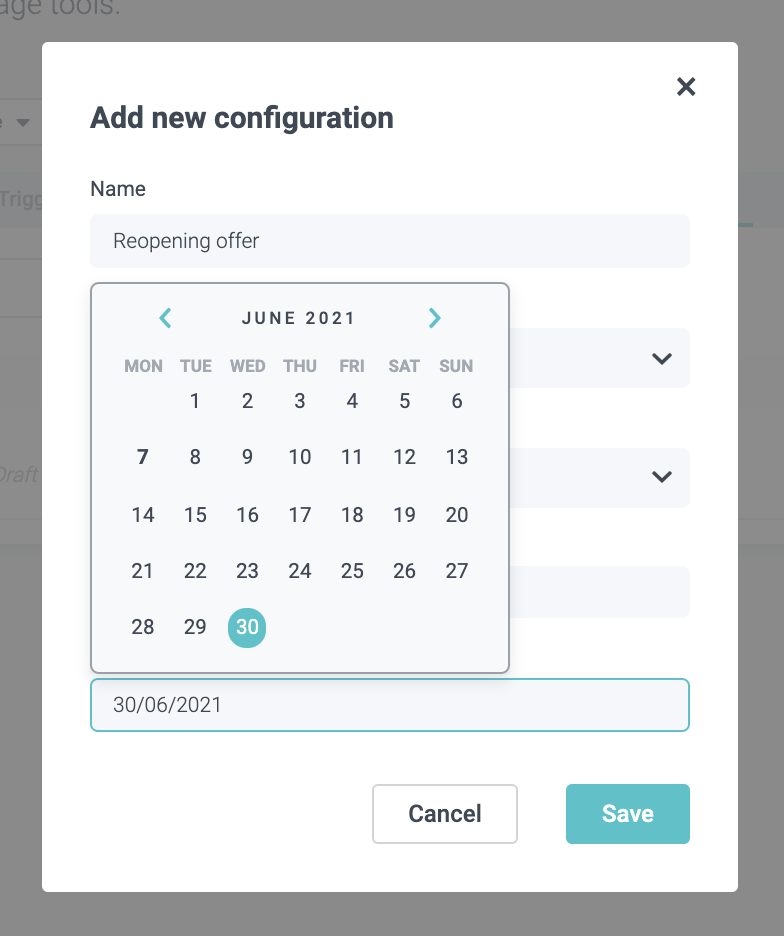784x936 pixels.
Task: Select June 18 in the date picker
Action: [x=352, y=515]
